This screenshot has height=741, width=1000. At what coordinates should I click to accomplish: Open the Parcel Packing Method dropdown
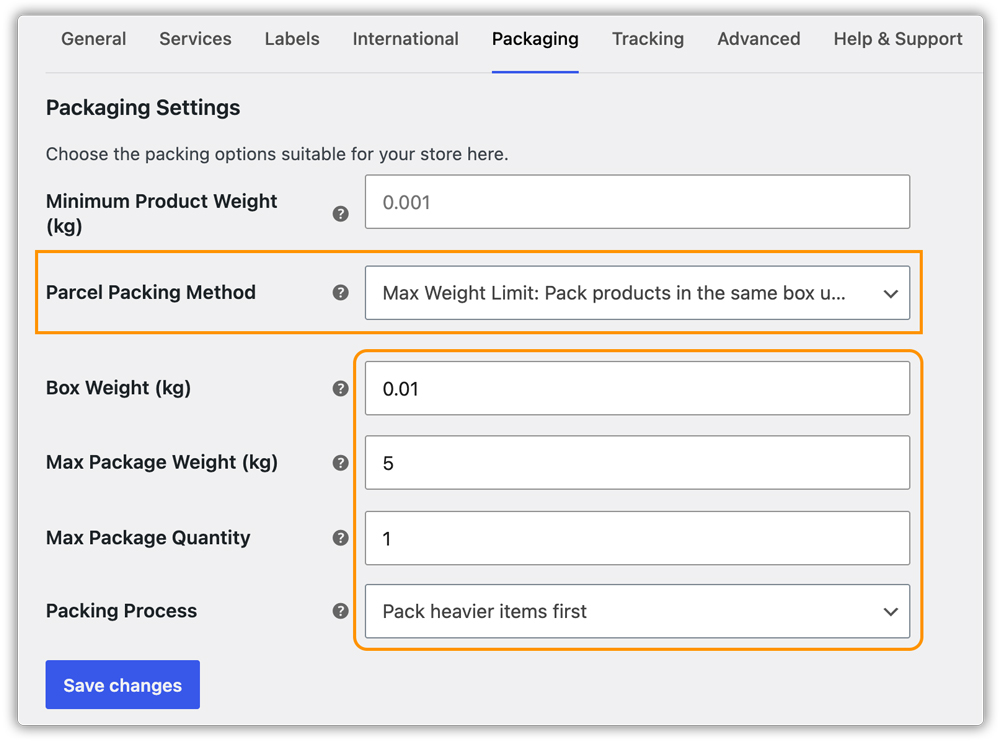coord(637,293)
